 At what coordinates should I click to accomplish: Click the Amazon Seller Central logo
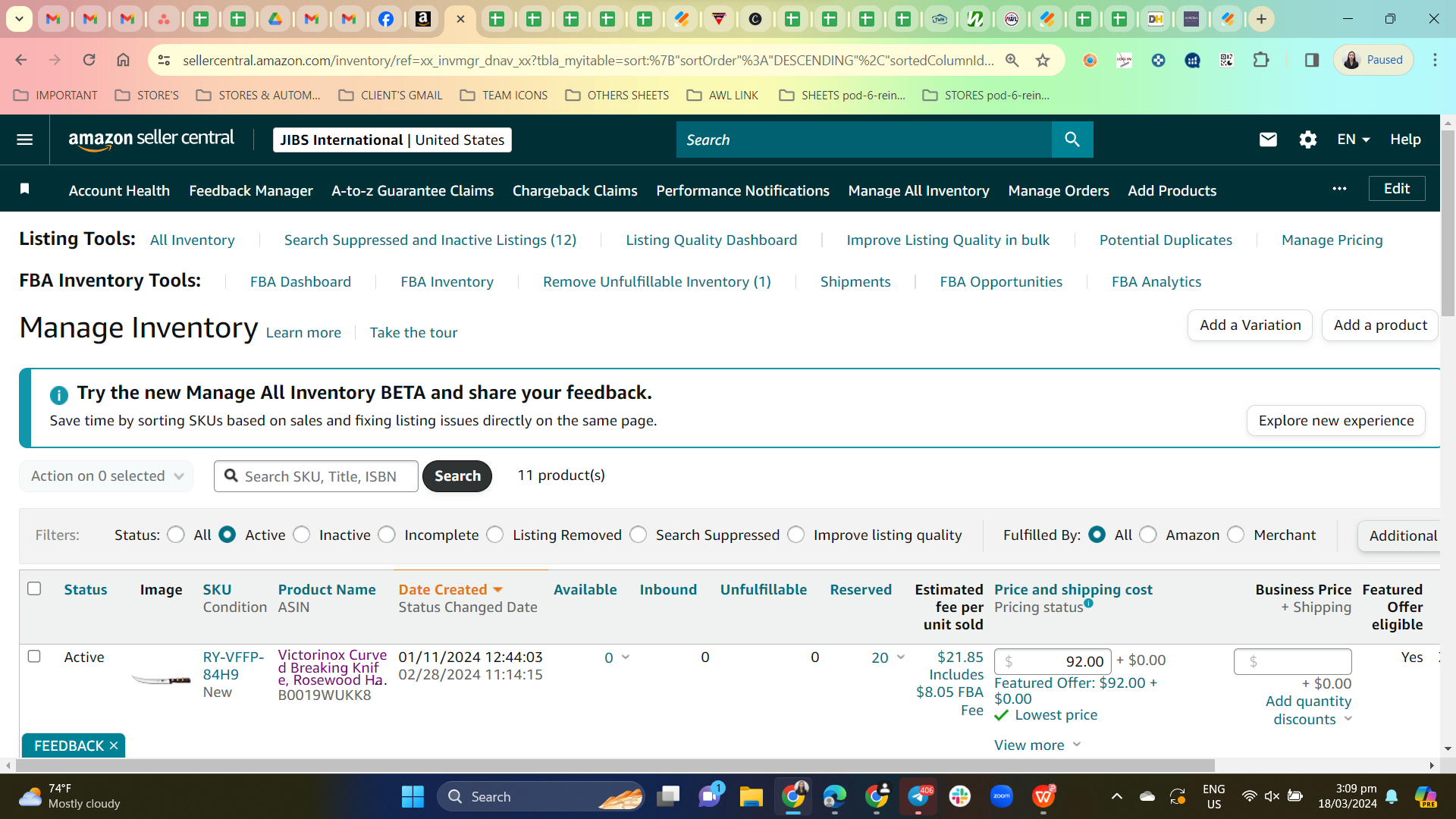click(151, 140)
